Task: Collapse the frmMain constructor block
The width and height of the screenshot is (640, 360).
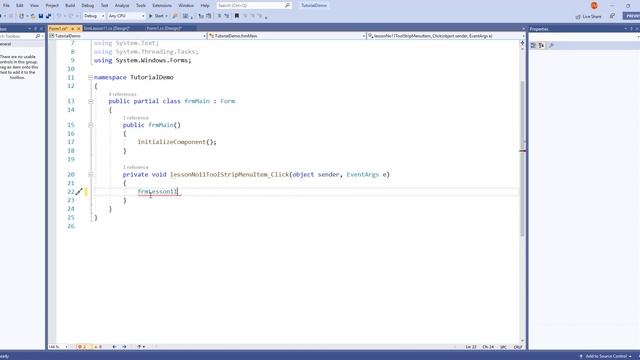Action: (91, 125)
